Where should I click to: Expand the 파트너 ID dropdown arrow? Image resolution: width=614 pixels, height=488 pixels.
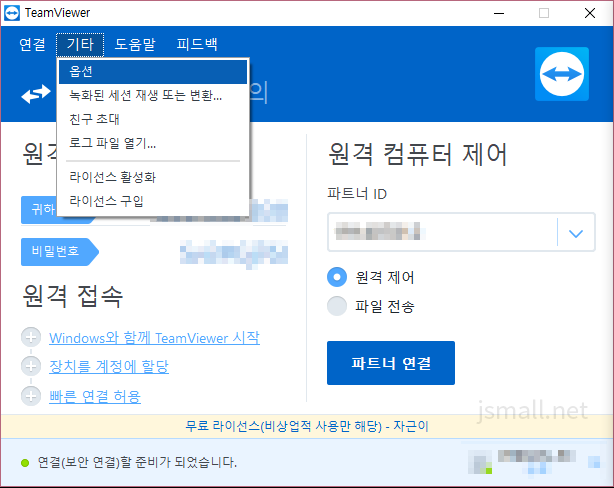tap(576, 233)
